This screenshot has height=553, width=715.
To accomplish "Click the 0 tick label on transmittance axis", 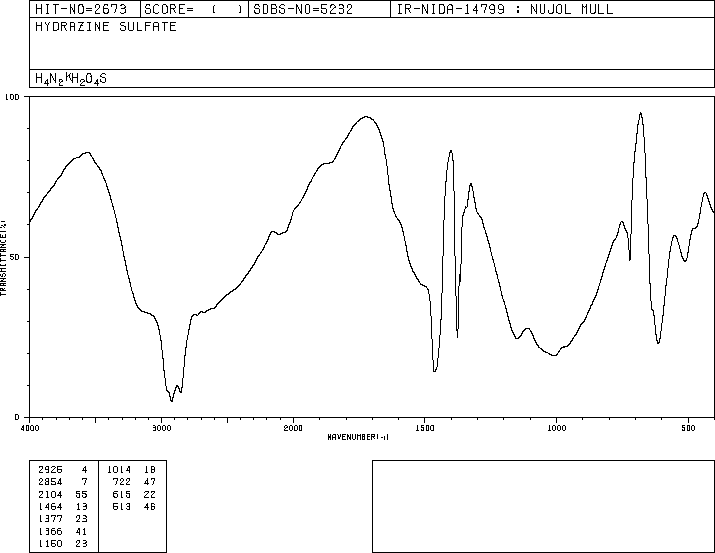I will point(17,417).
